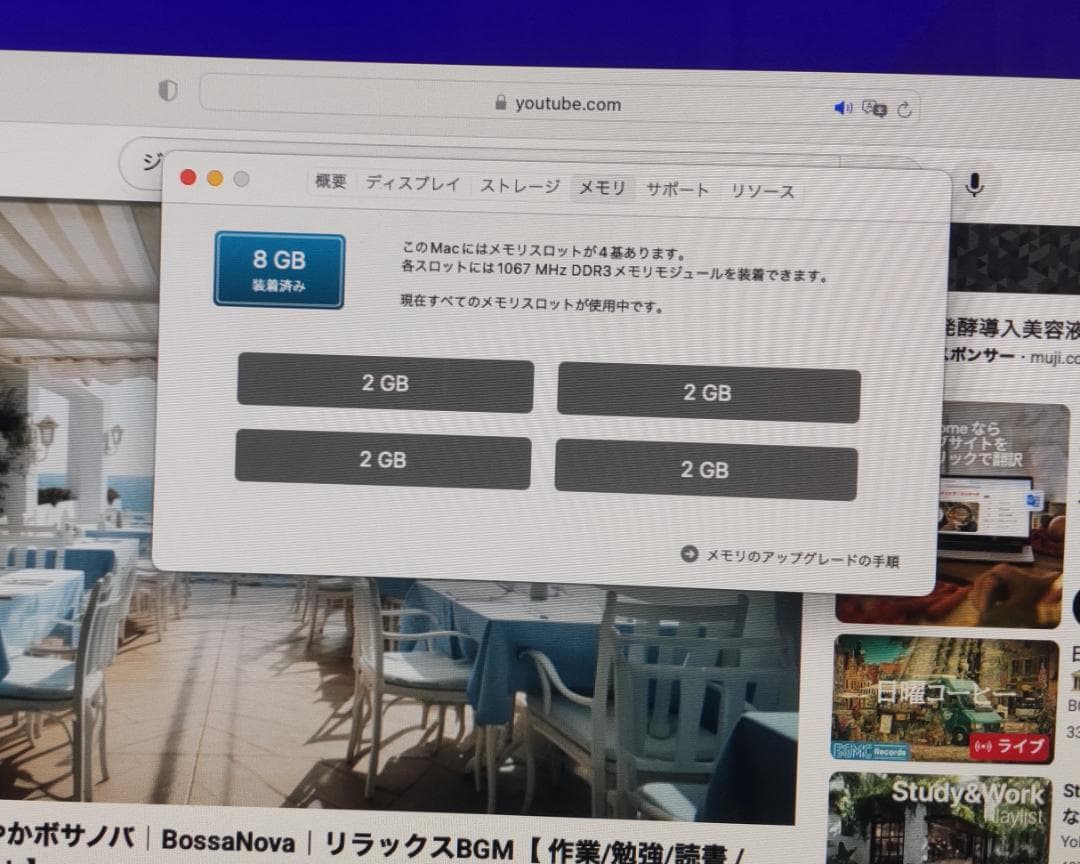Image resolution: width=1080 pixels, height=864 pixels.
Task: Click the ライブ live badge on the stream thumbnail
Action: [x=1008, y=745]
